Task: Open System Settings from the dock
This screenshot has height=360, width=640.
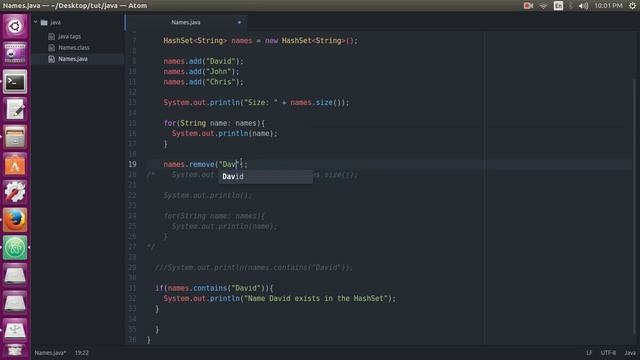Action: (15, 192)
